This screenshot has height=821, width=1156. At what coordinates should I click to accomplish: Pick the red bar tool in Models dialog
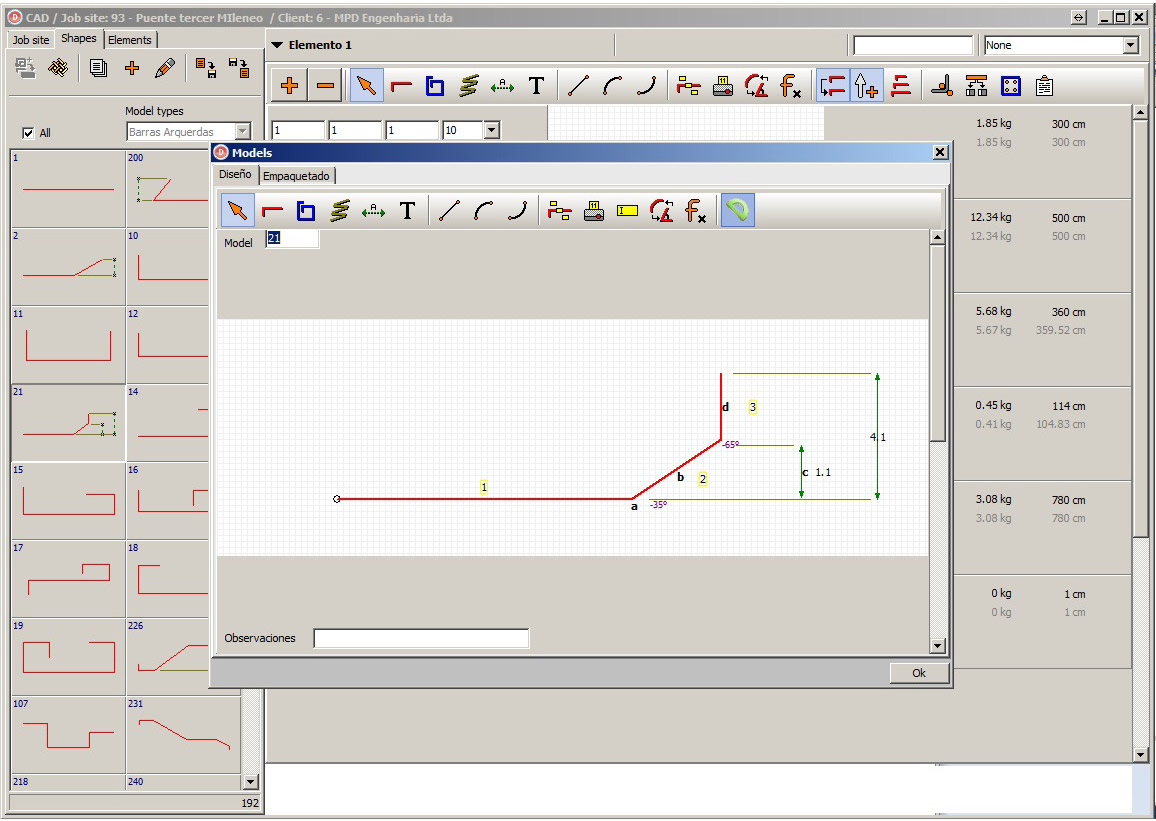click(272, 211)
